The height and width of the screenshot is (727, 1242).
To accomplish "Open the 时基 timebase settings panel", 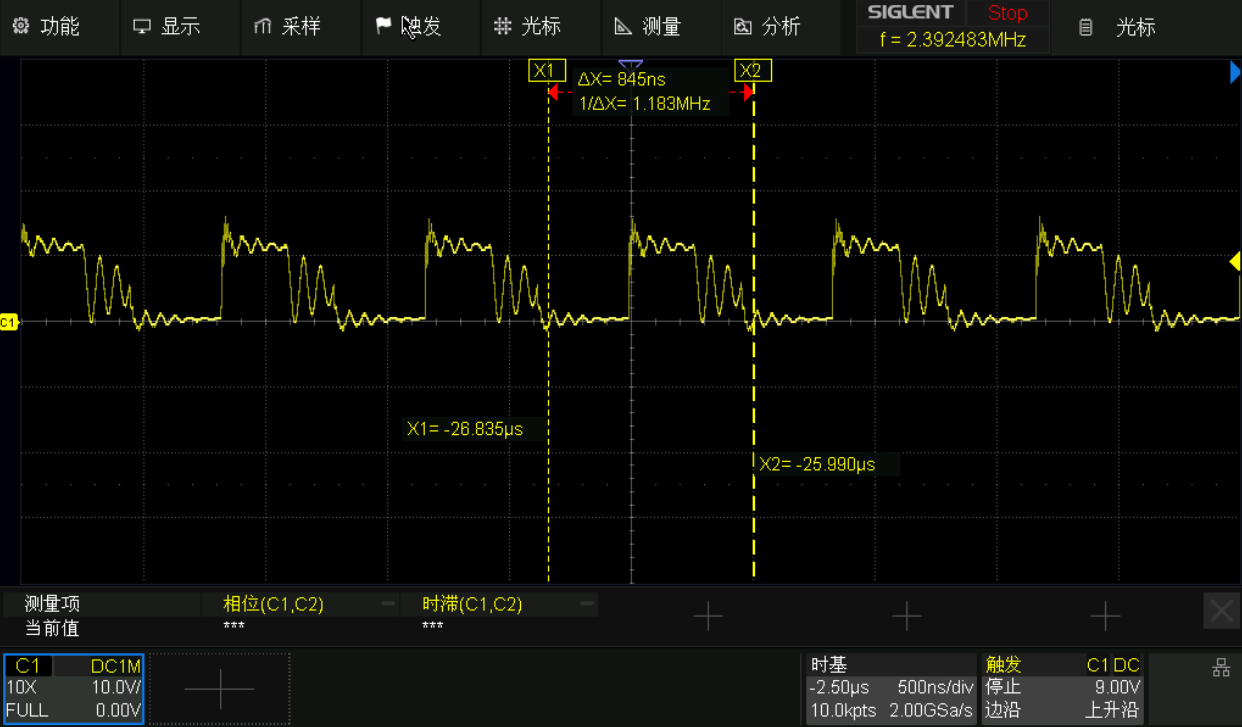I will tap(890, 689).
